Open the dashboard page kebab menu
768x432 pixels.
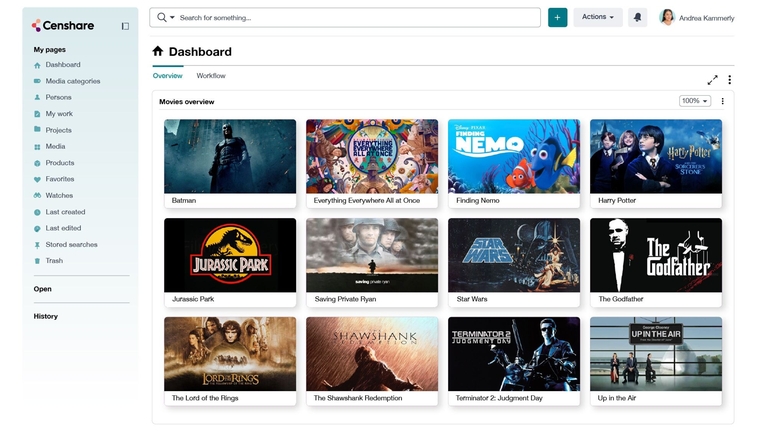point(729,80)
